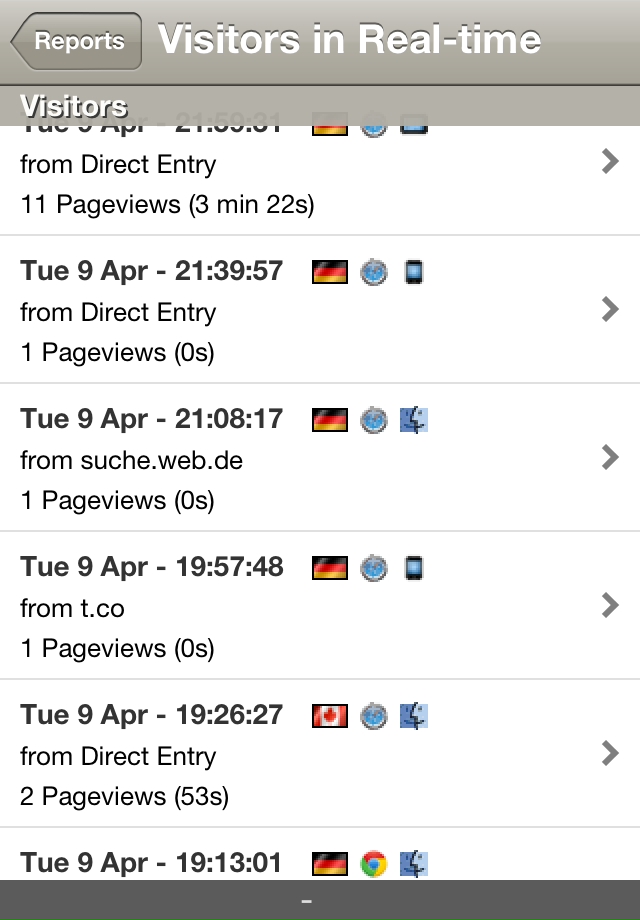640x920 pixels.
Task: Go back to Reports
Action: [76, 41]
